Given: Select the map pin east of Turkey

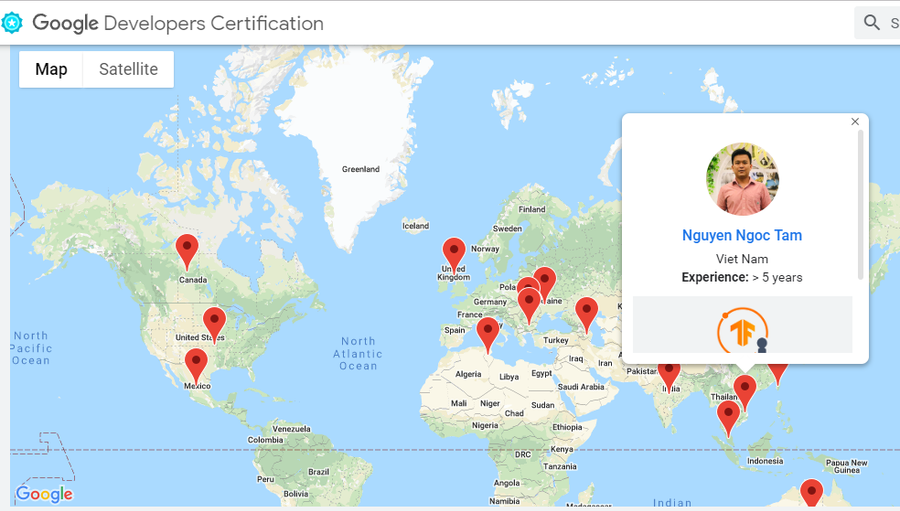Looking at the screenshot, I should click(x=587, y=315).
